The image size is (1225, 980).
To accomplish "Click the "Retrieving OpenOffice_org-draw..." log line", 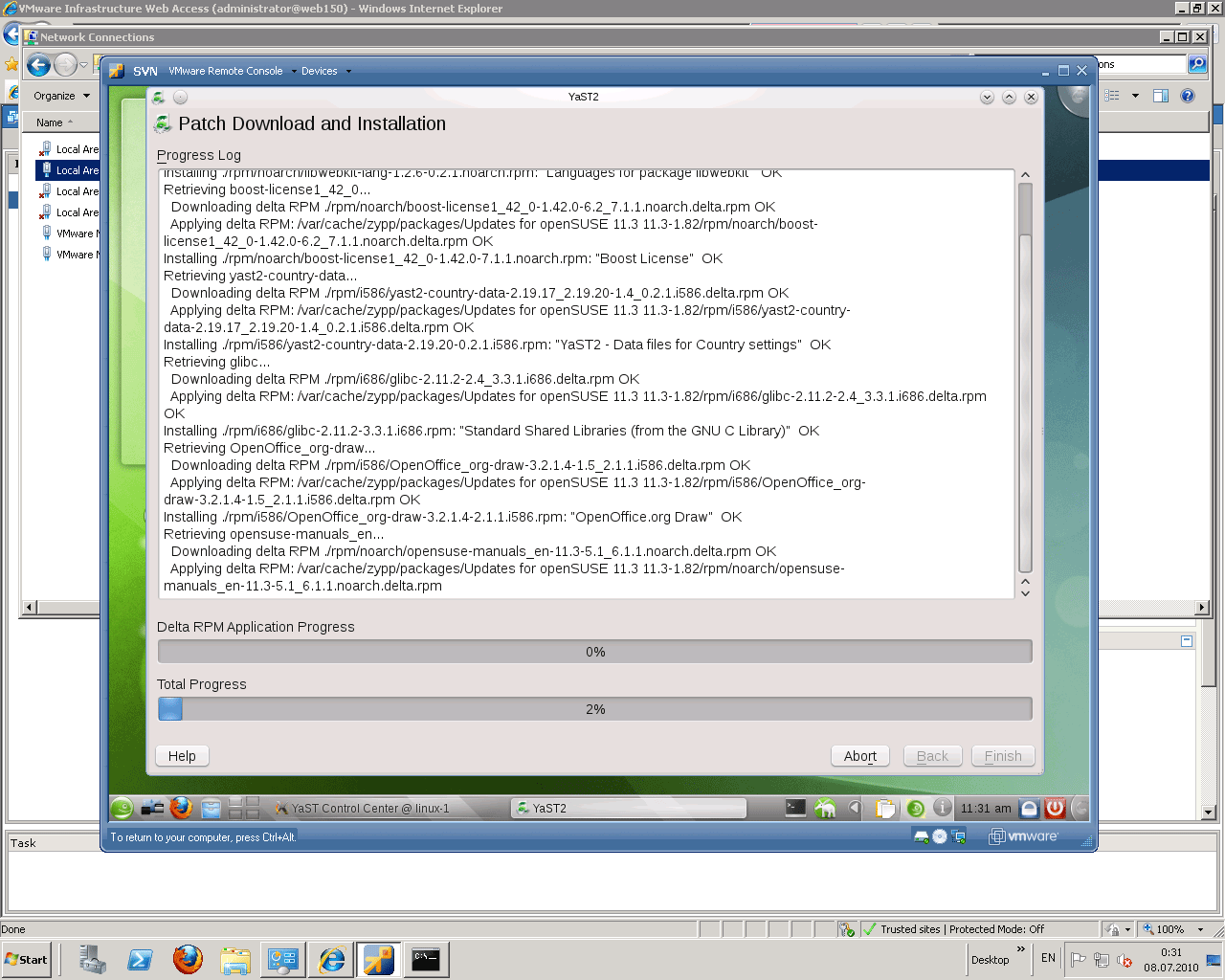I will [270, 448].
